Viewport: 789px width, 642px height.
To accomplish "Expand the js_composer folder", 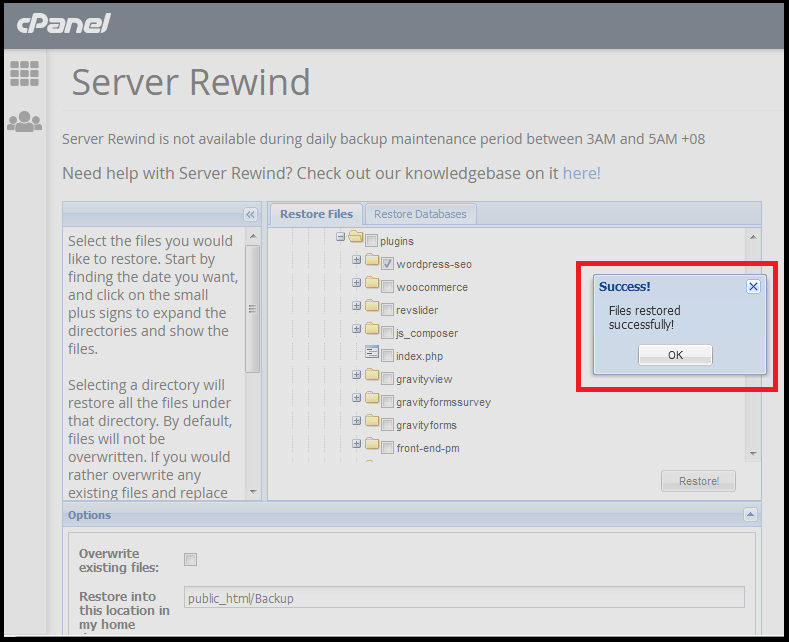I will point(357,329).
